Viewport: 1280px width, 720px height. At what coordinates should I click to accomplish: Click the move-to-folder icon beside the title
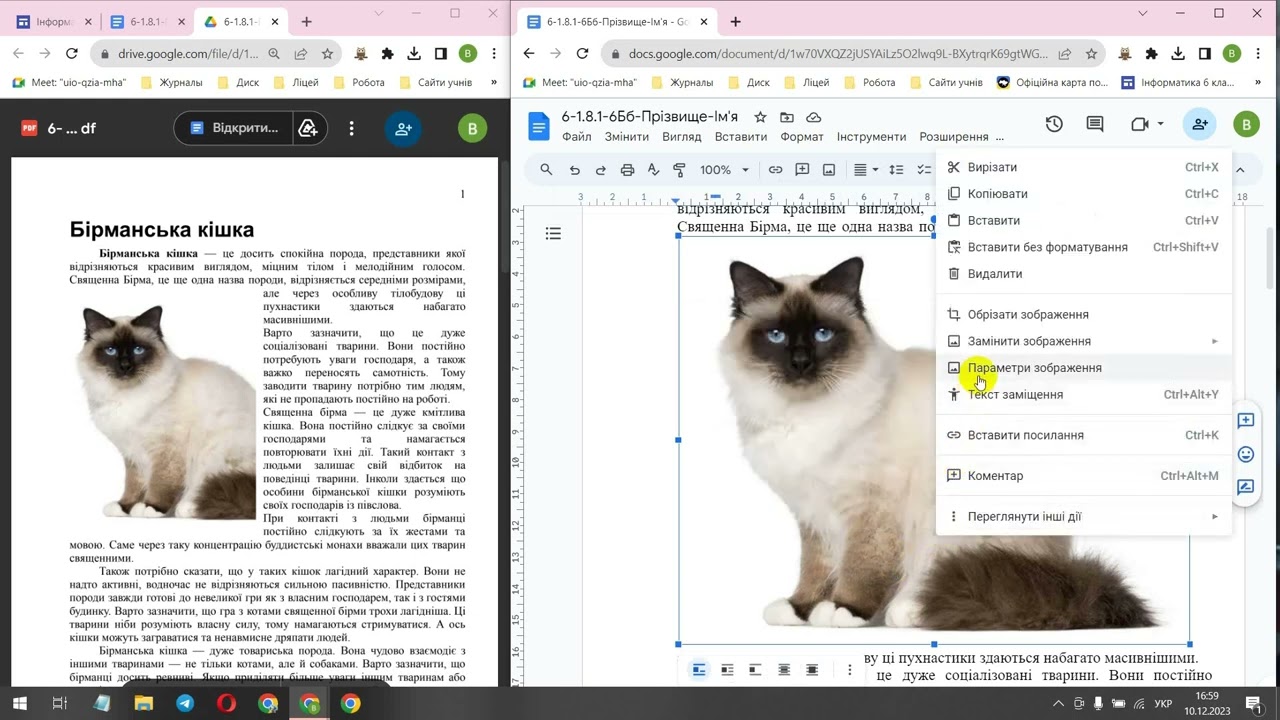point(787,117)
